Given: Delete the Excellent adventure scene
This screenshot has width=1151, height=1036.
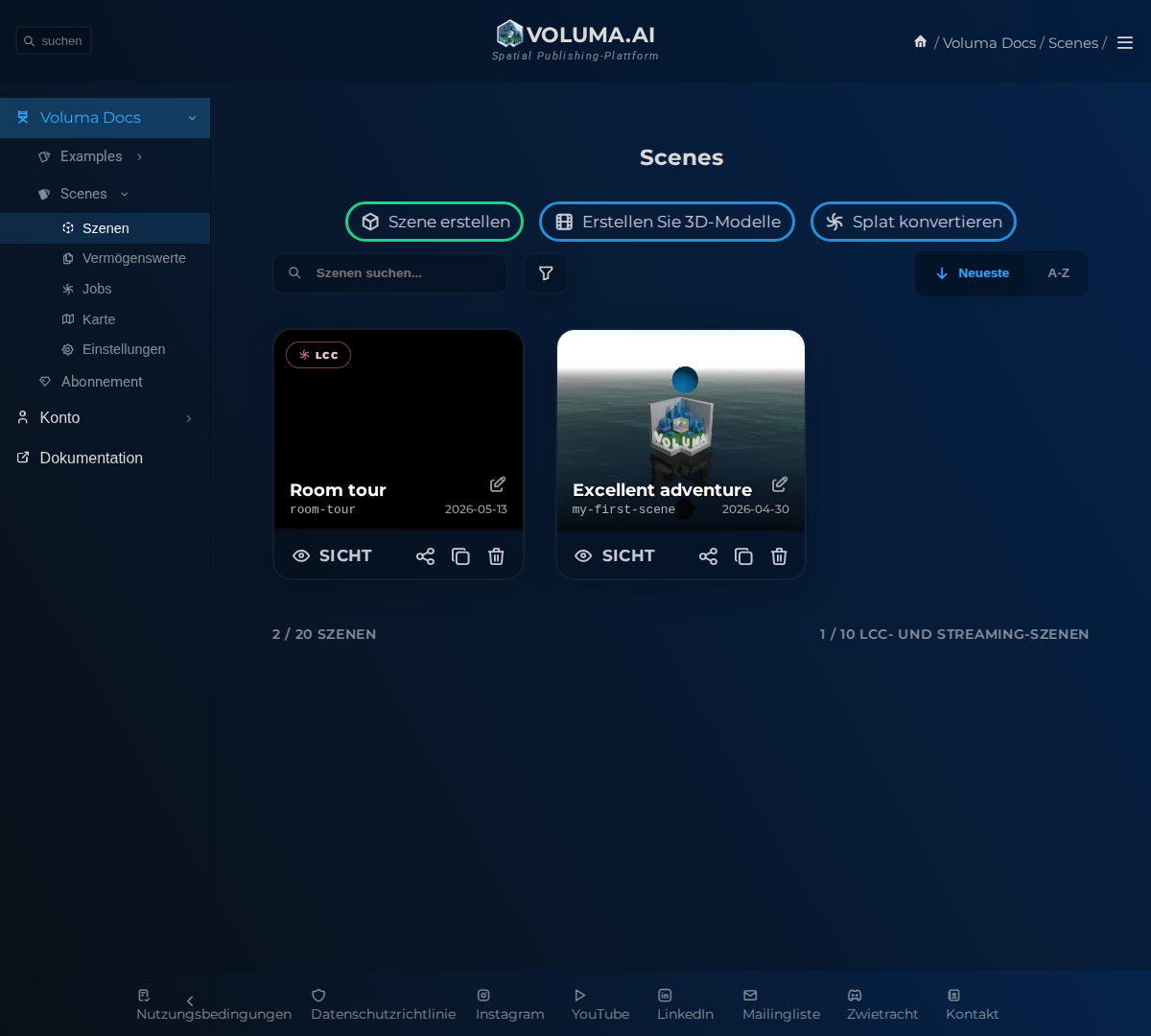Looking at the screenshot, I should pos(779,556).
